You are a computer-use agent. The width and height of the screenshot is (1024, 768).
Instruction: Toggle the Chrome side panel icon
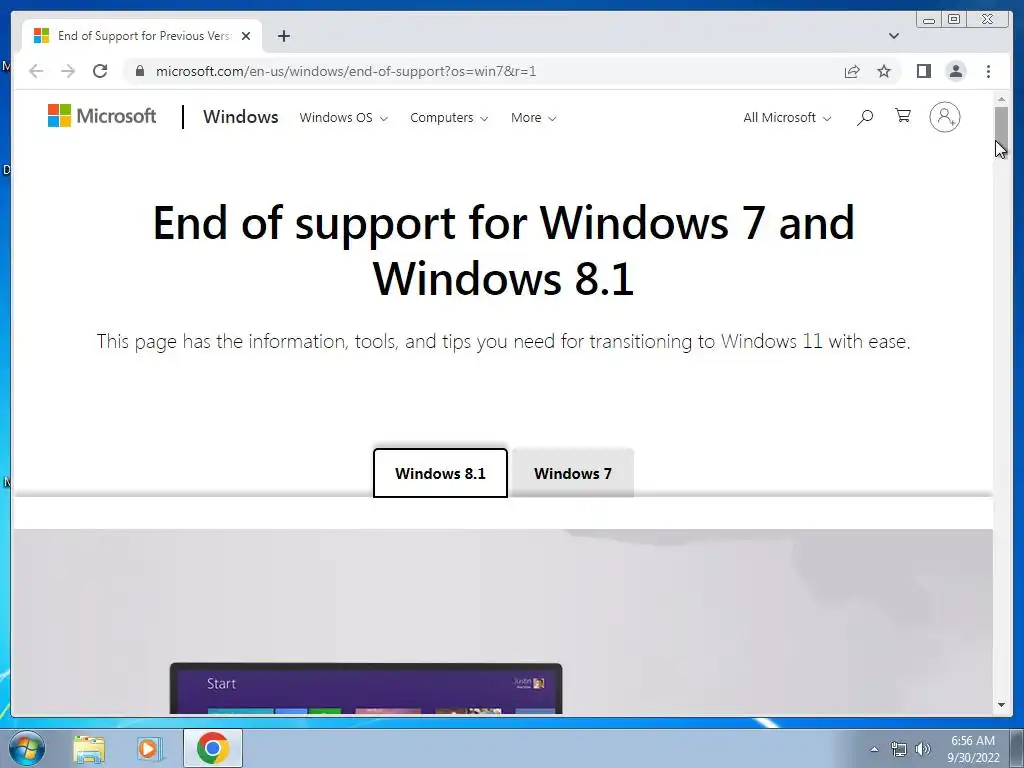[923, 71]
